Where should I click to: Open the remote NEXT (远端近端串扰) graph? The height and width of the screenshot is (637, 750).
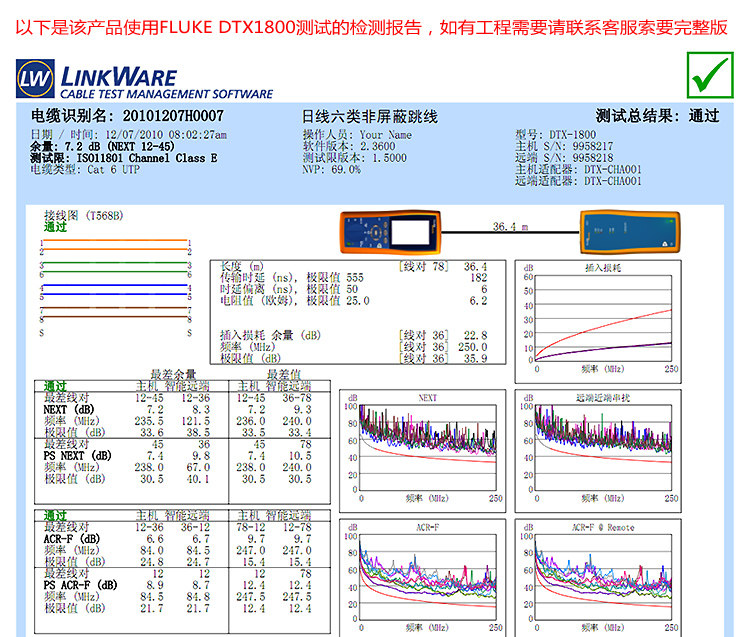598,451
